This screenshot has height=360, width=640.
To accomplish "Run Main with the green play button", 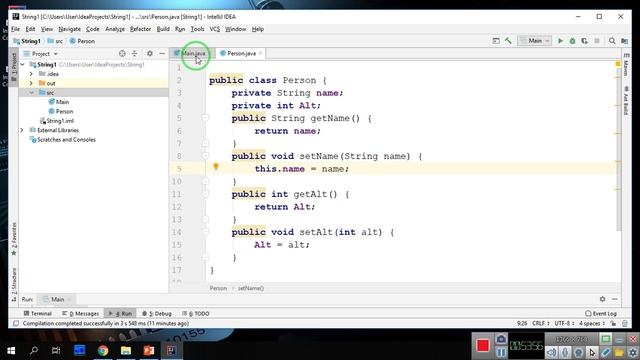I will [560, 41].
